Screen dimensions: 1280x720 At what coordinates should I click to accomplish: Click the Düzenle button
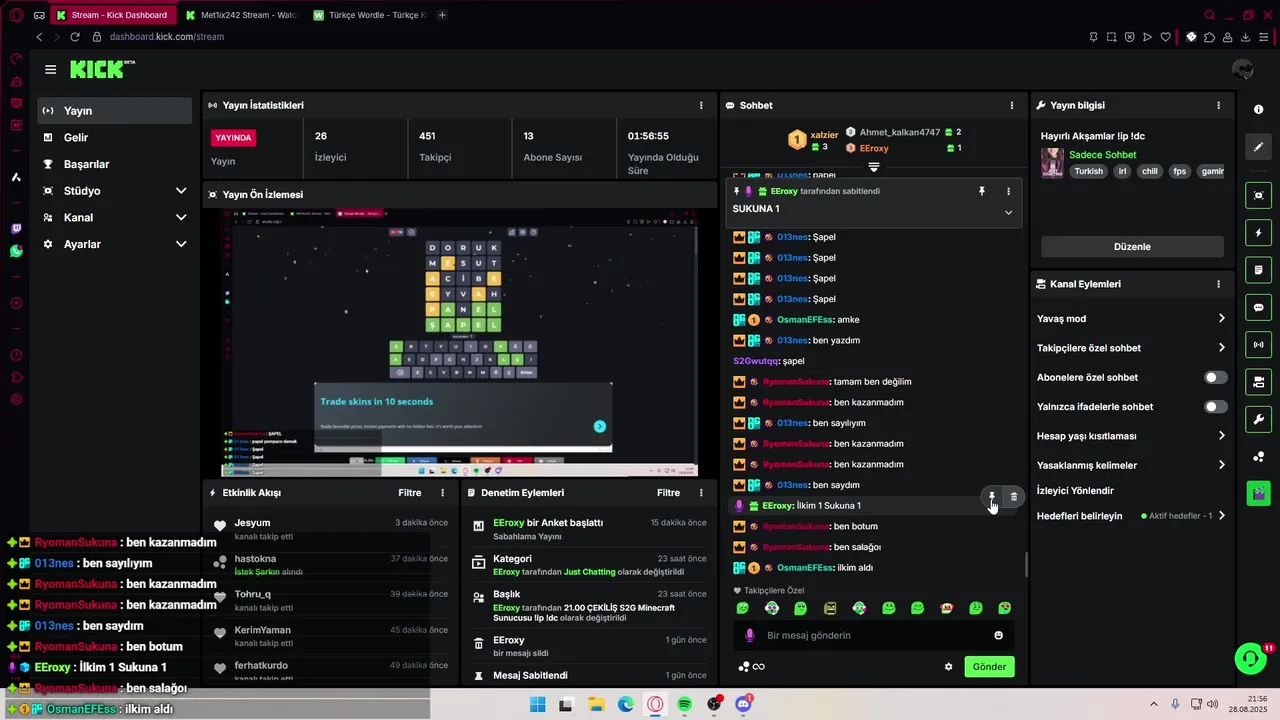(x=1132, y=247)
